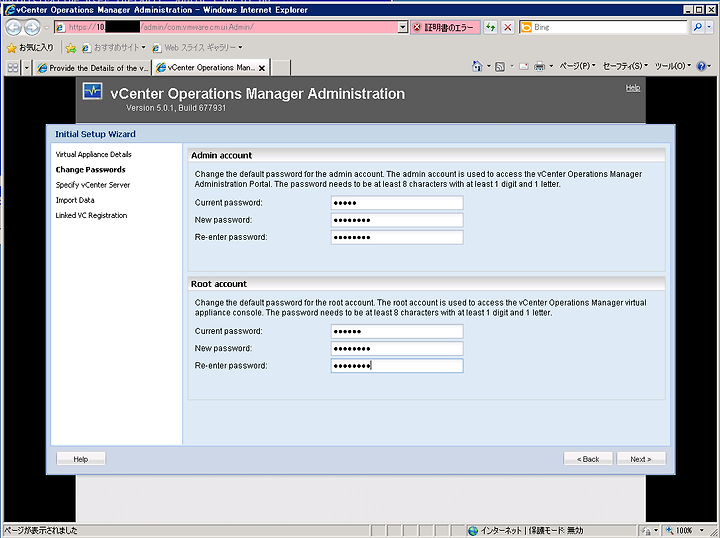Click the Help button at the wizard bottom
The image size is (720, 538).
point(81,459)
